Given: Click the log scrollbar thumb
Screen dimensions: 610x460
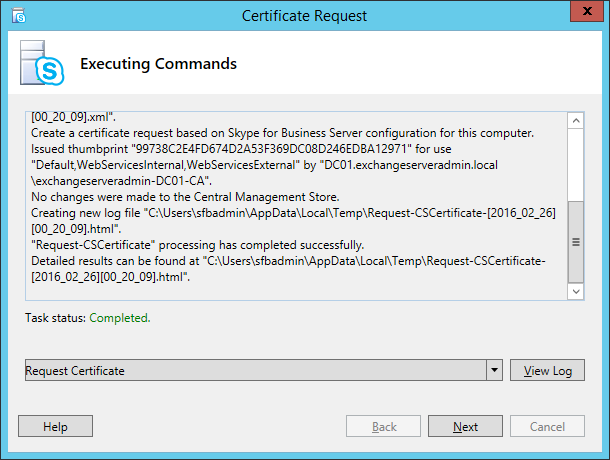Looking at the screenshot, I should coord(576,242).
